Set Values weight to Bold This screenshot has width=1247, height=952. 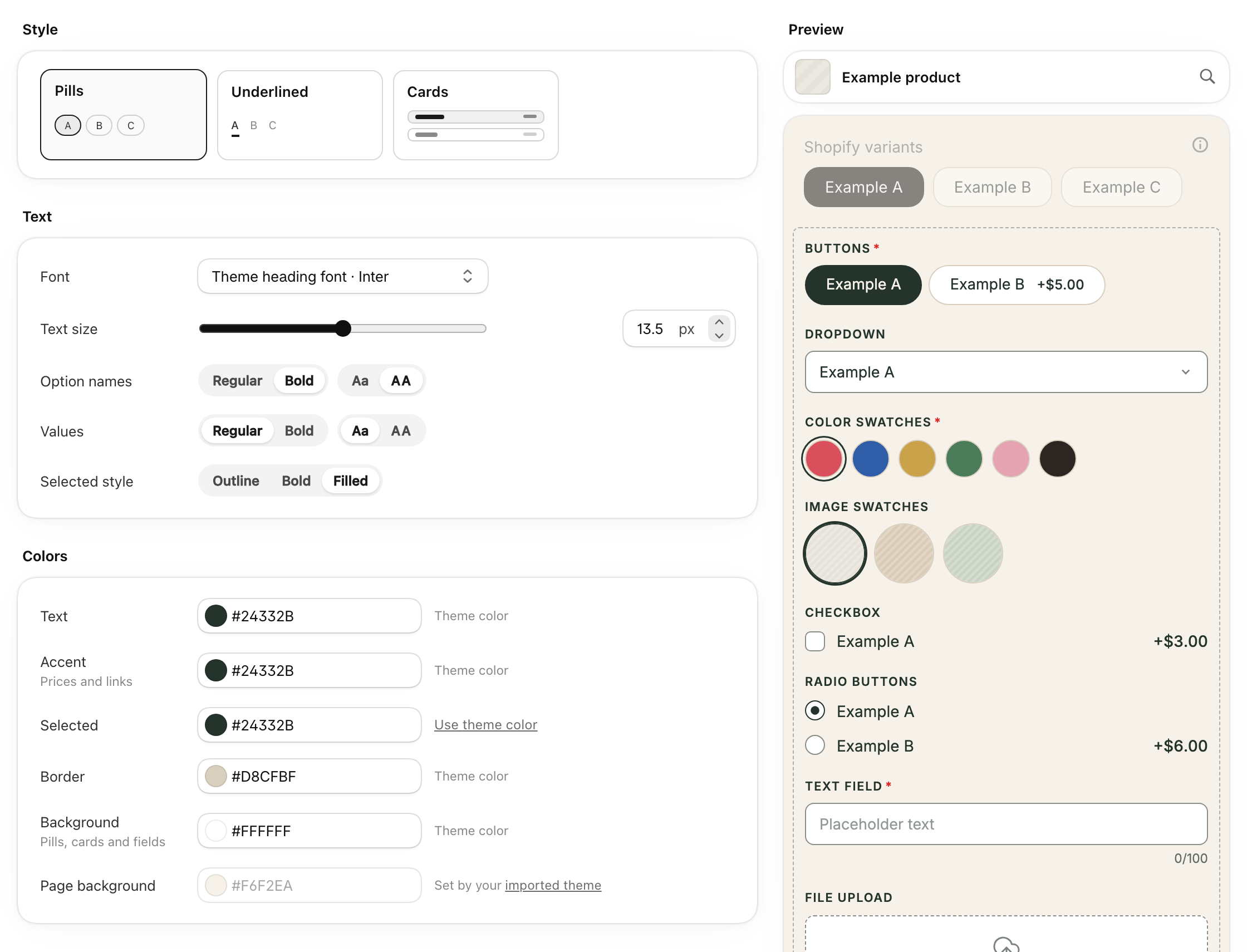click(x=298, y=431)
